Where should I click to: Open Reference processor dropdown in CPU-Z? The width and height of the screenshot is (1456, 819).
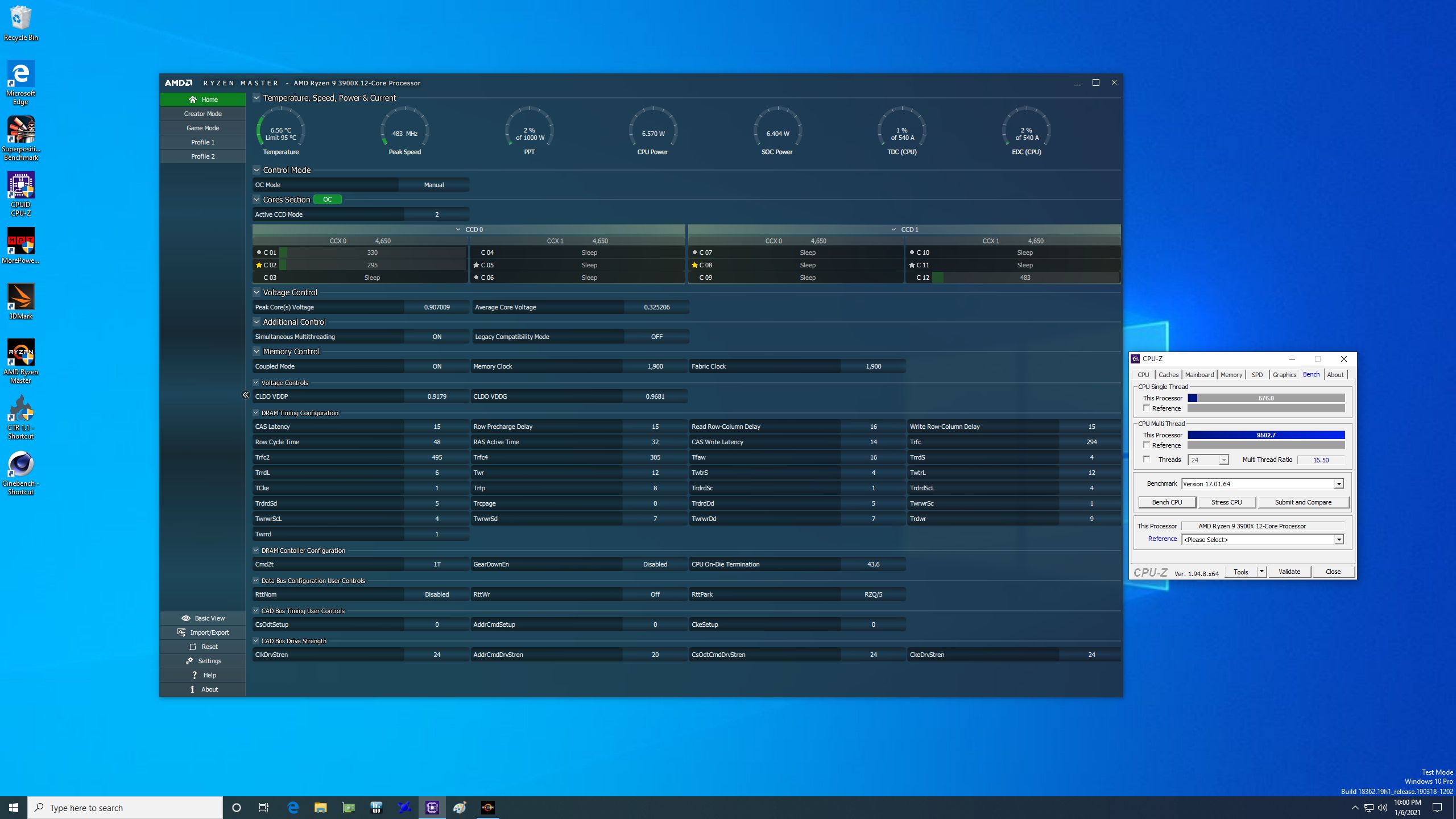[x=1339, y=540]
